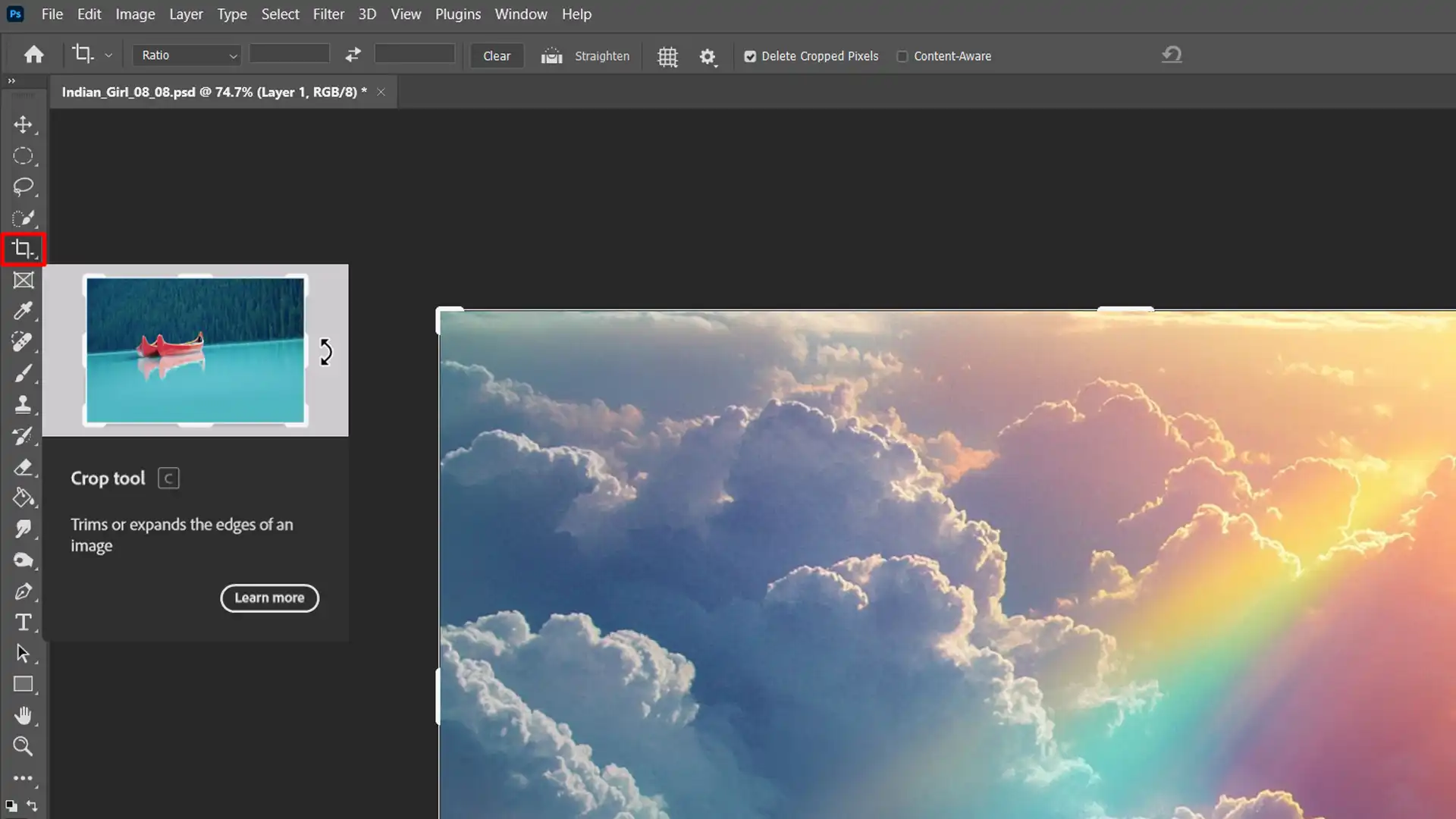Open crop overlay grid options
Screen dimensions: 1456x819
[x=667, y=57]
